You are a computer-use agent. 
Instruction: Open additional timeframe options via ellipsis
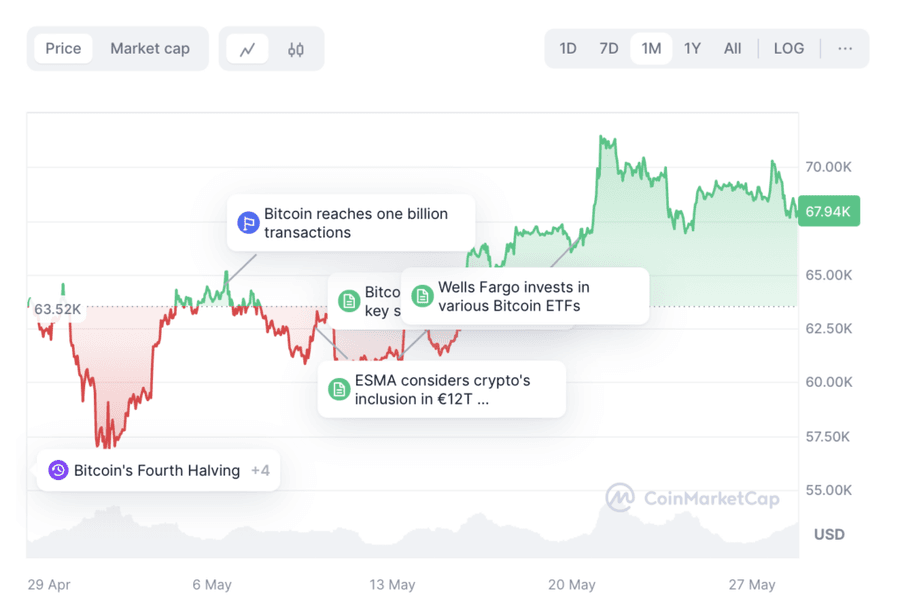click(x=845, y=47)
